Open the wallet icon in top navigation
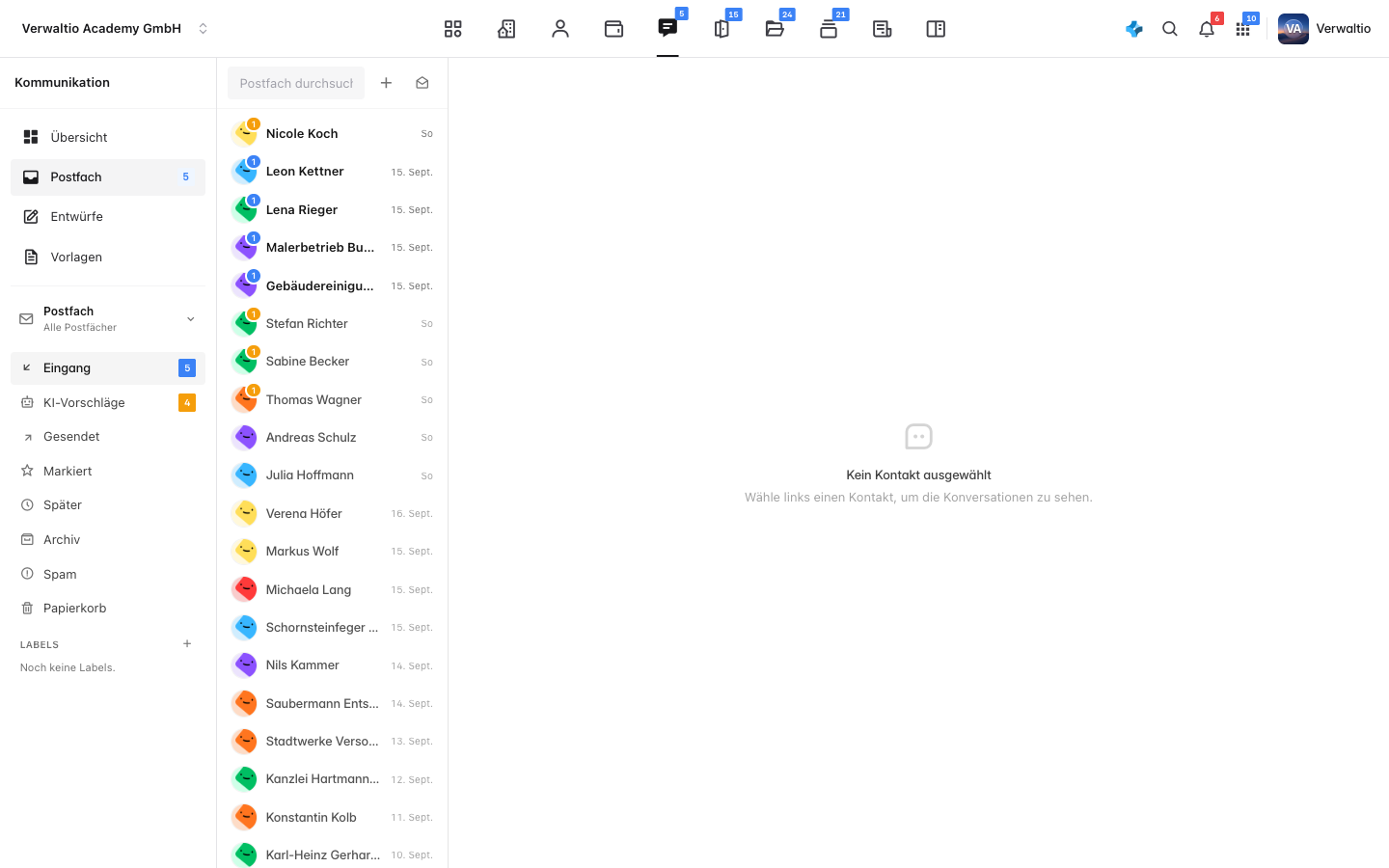The height and width of the screenshot is (868, 1389). [613, 29]
